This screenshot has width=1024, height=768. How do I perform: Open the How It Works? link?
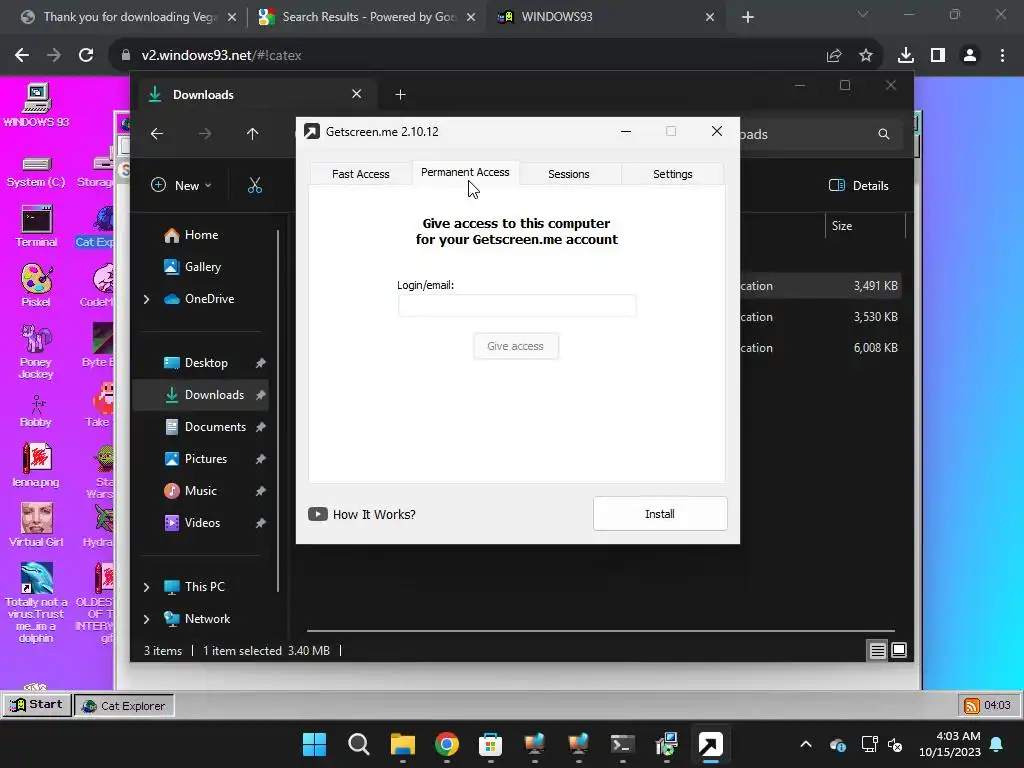point(374,515)
